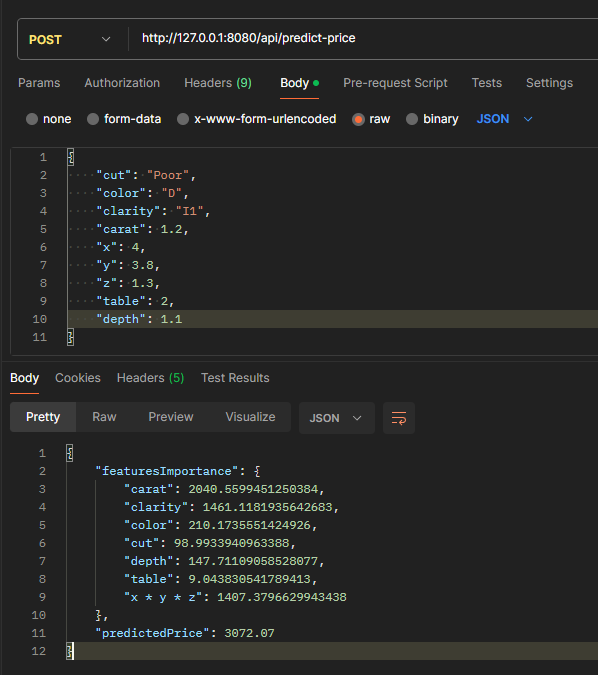Open Pre-request Script tab
598x675 pixels.
395,83
